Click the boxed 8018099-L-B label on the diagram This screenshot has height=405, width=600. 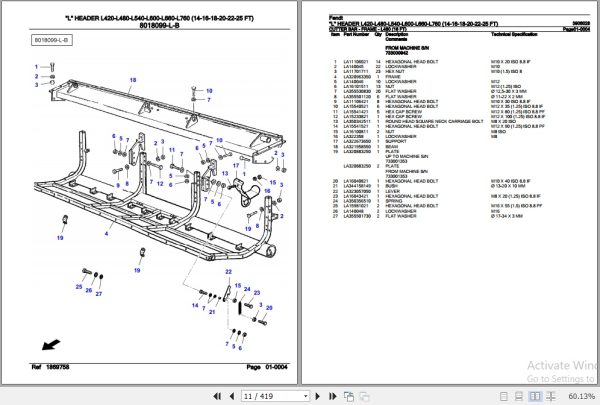(x=52, y=40)
